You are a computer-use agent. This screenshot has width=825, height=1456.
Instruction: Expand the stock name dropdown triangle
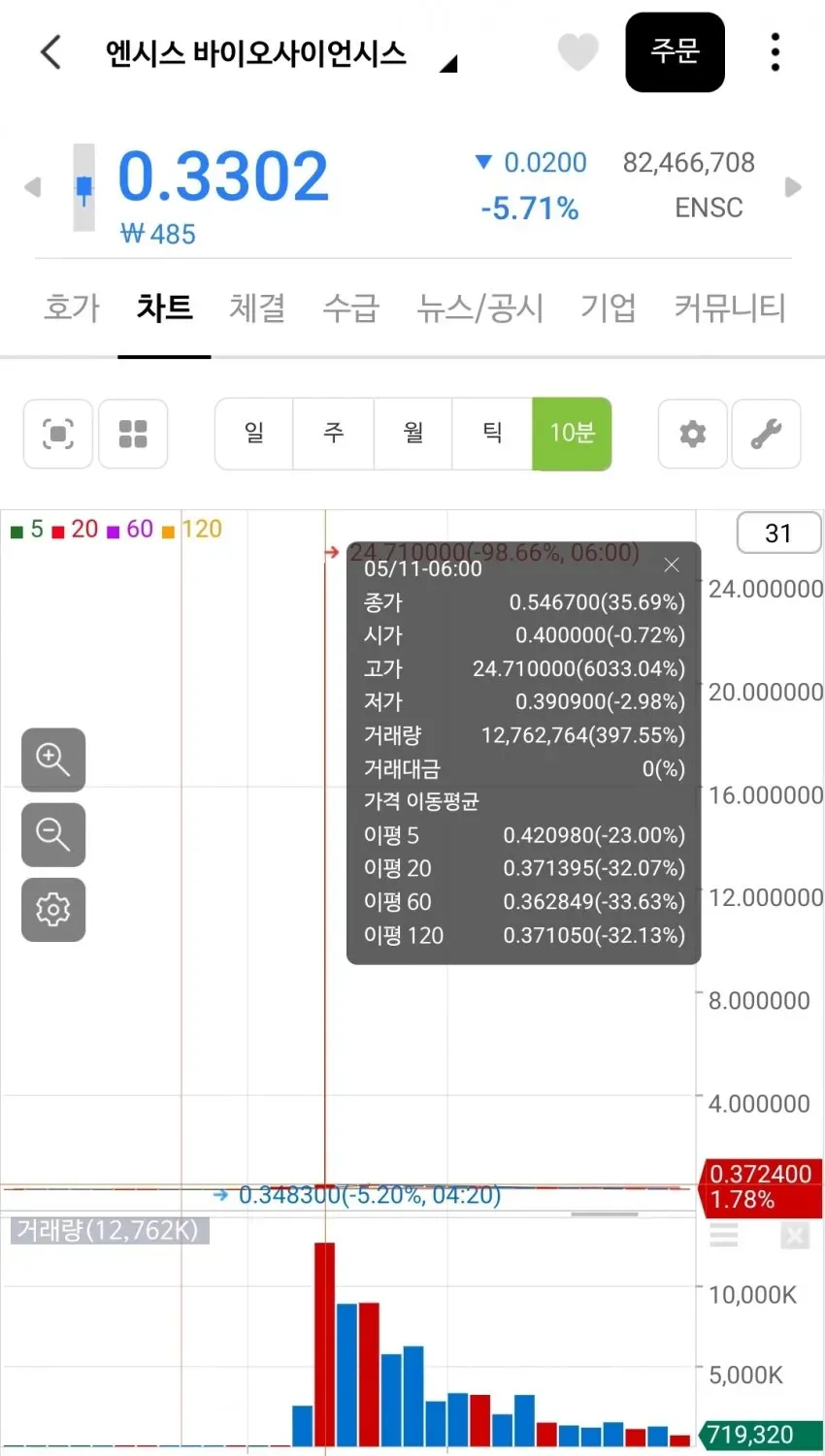click(x=447, y=64)
